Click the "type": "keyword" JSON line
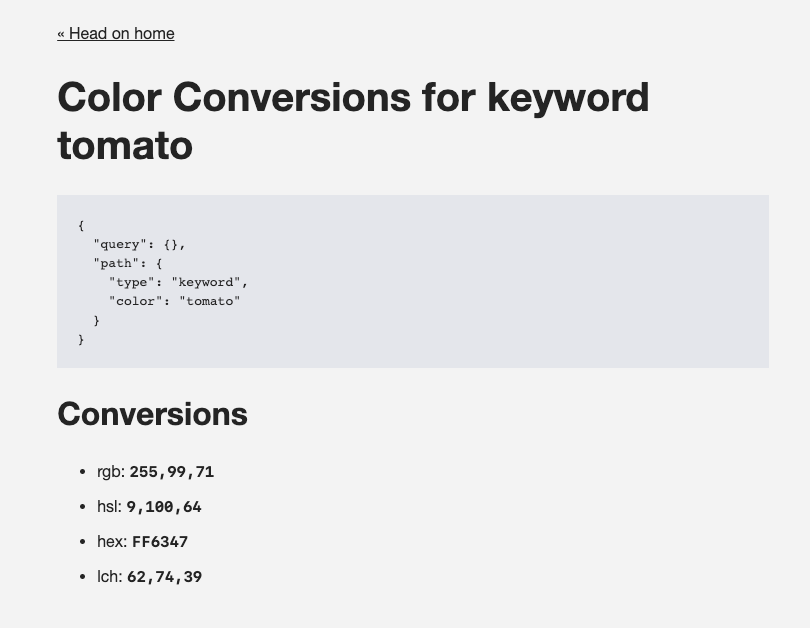Image resolution: width=810 pixels, height=628 pixels. coord(178,282)
